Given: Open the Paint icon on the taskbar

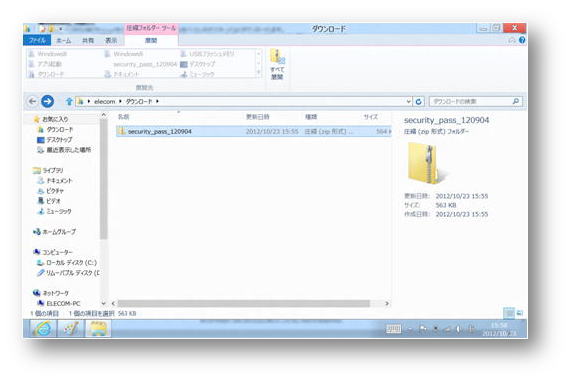Looking at the screenshot, I should click(71, 329).
